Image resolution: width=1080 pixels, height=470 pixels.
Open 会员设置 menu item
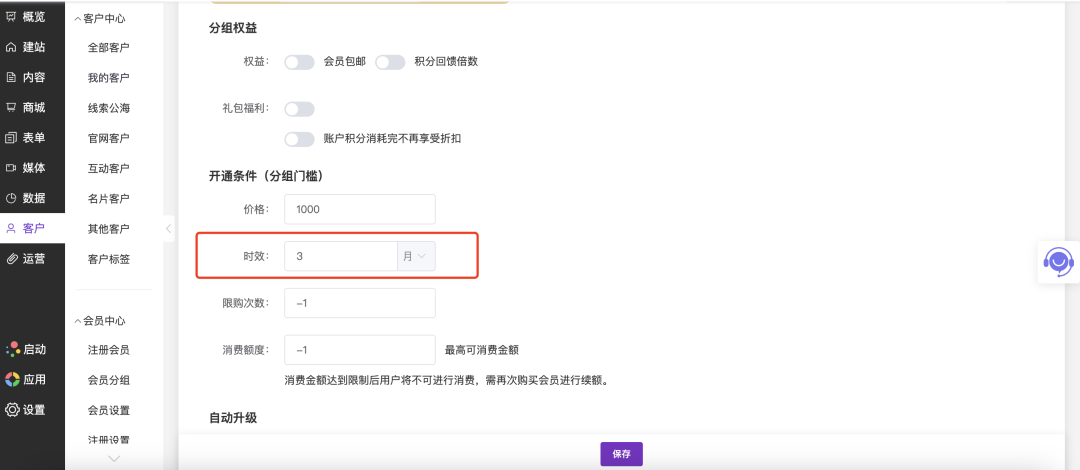(x=109, y=411)
